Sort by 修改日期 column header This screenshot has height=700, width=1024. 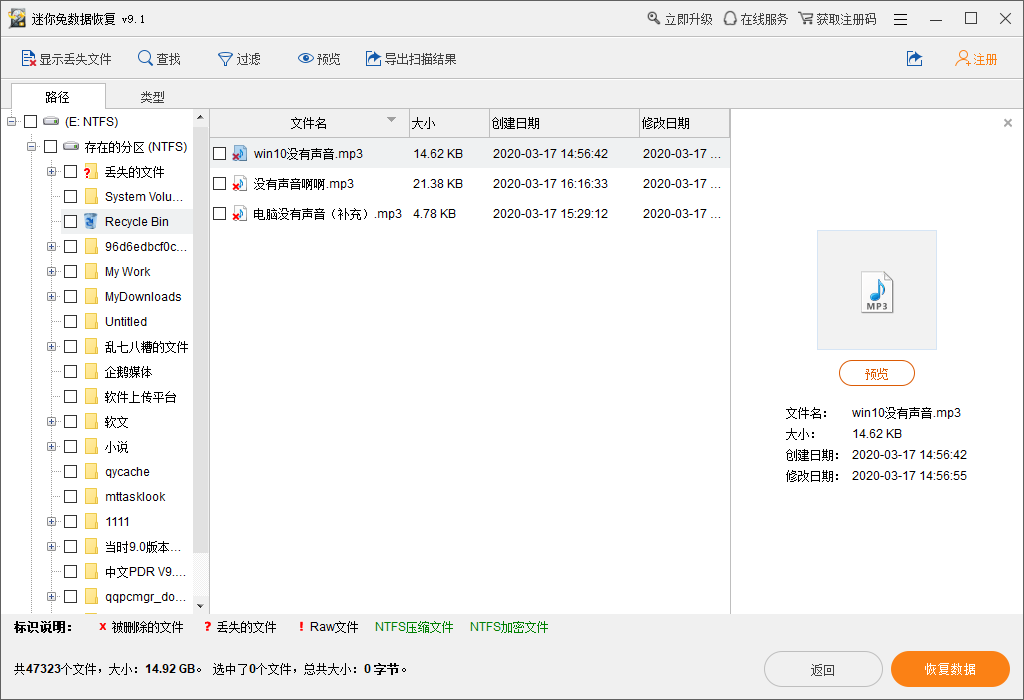click(684, 123)
